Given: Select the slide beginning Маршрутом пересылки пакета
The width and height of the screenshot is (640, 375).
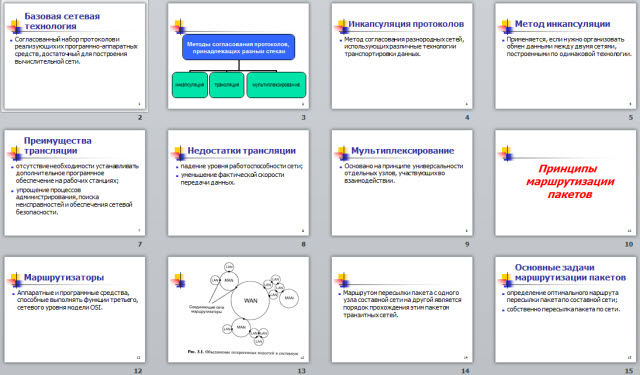Looking at the screenshot, I should click(402, 309).
